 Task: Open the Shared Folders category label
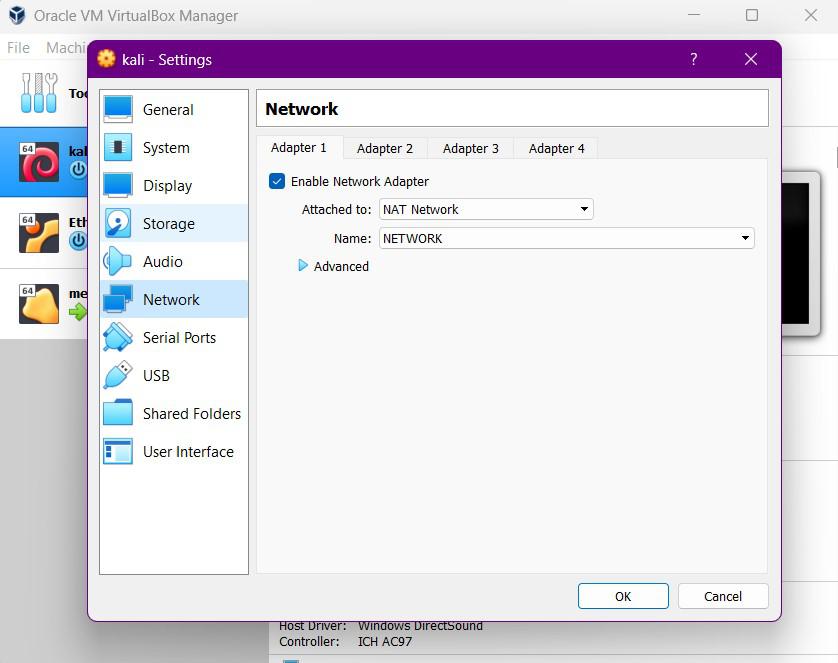coord(192,413)
